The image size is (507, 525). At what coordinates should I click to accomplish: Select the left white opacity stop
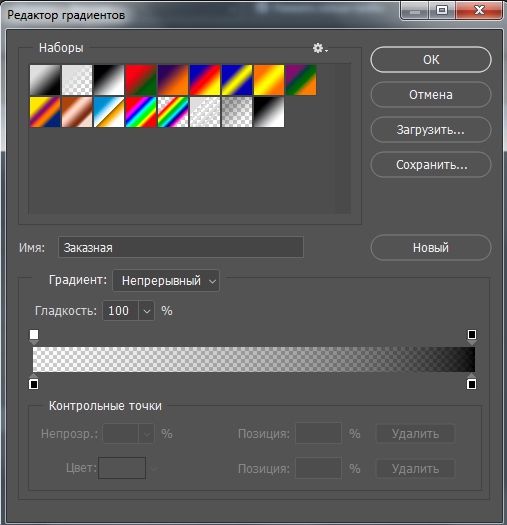(34, 336)
